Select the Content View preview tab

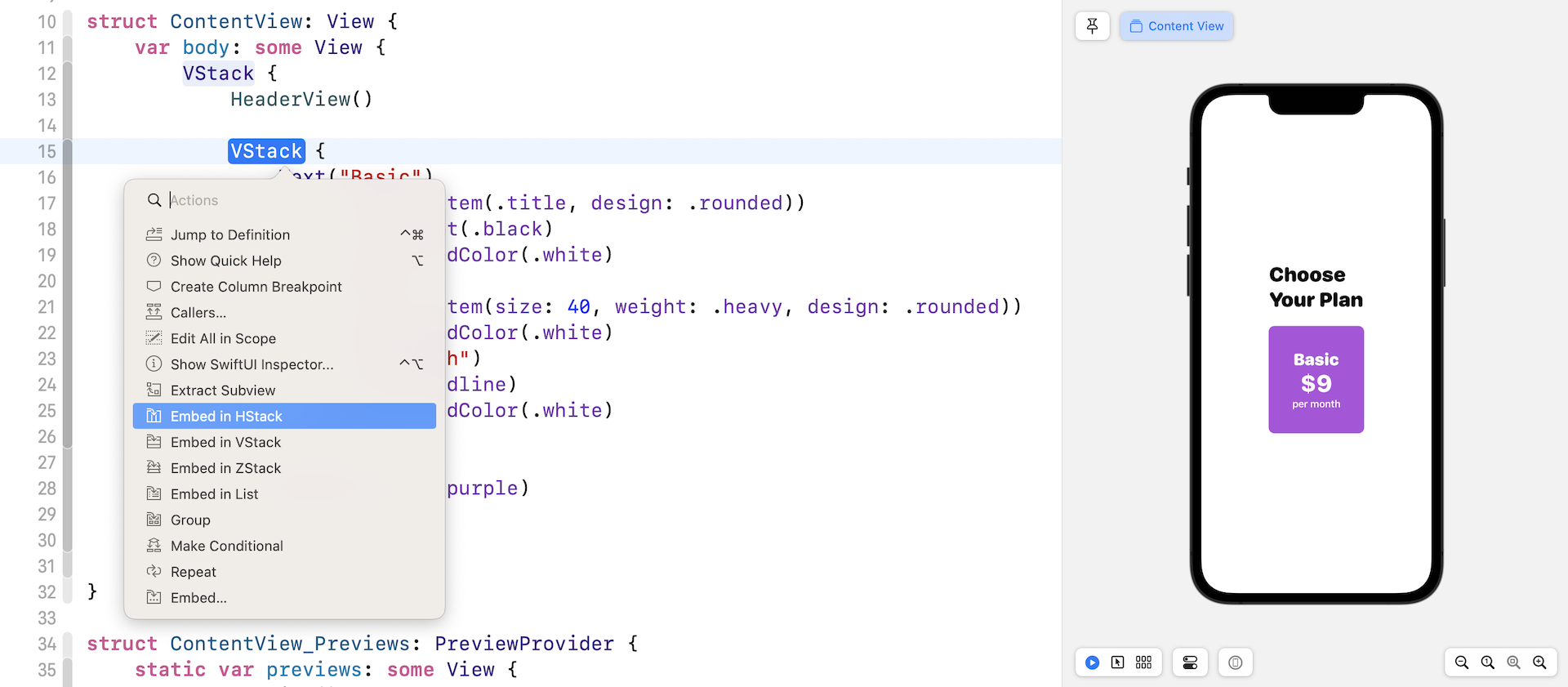pyautogui.click(x=1176, y=26)
